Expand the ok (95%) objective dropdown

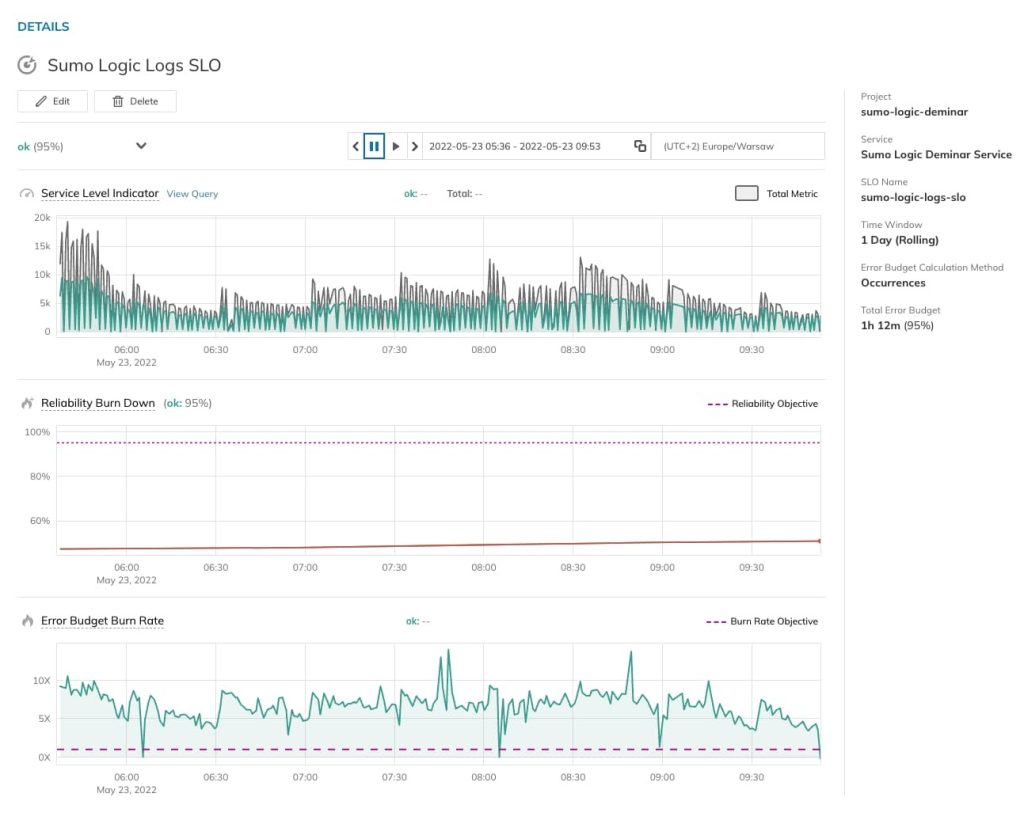pos(141,146)
